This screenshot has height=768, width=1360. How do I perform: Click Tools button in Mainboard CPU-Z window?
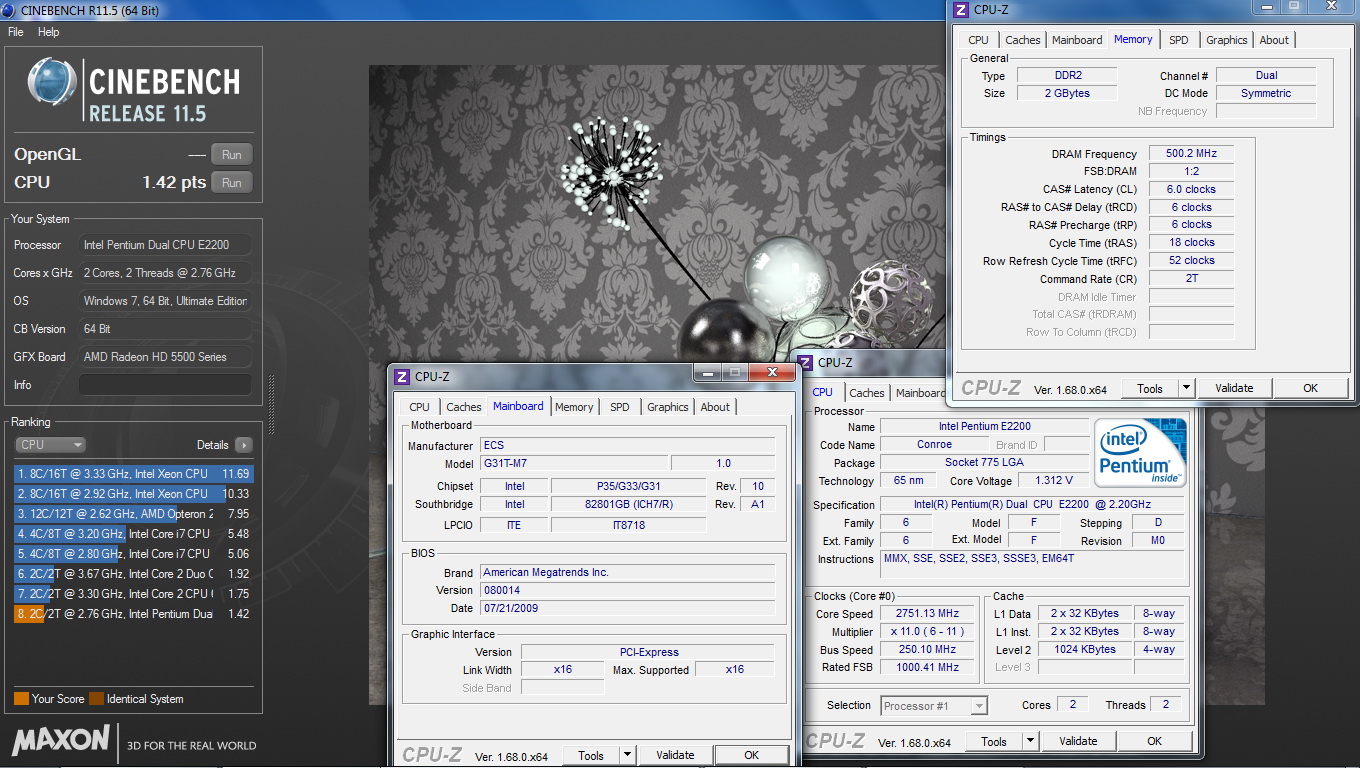pos(591,755)
